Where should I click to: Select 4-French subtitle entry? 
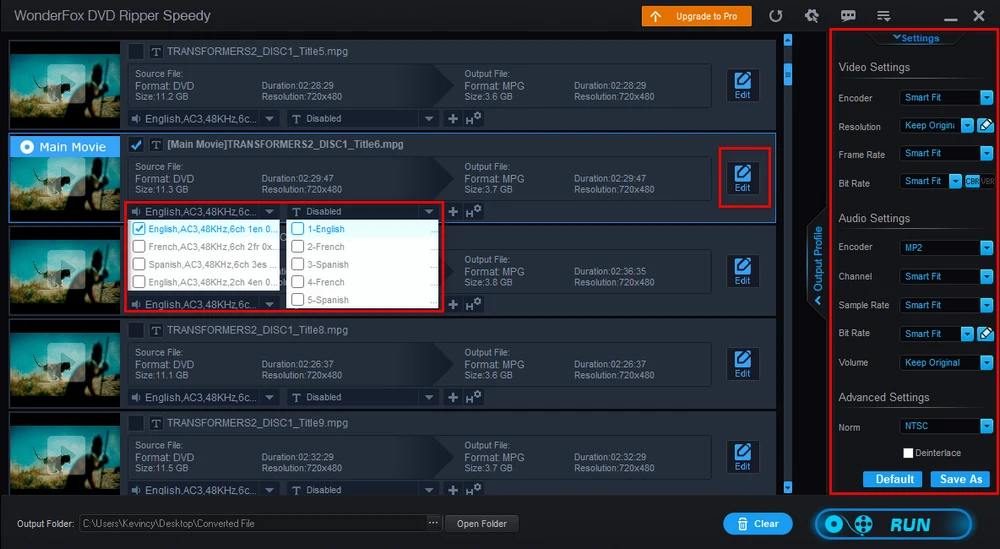coord(362,282)
